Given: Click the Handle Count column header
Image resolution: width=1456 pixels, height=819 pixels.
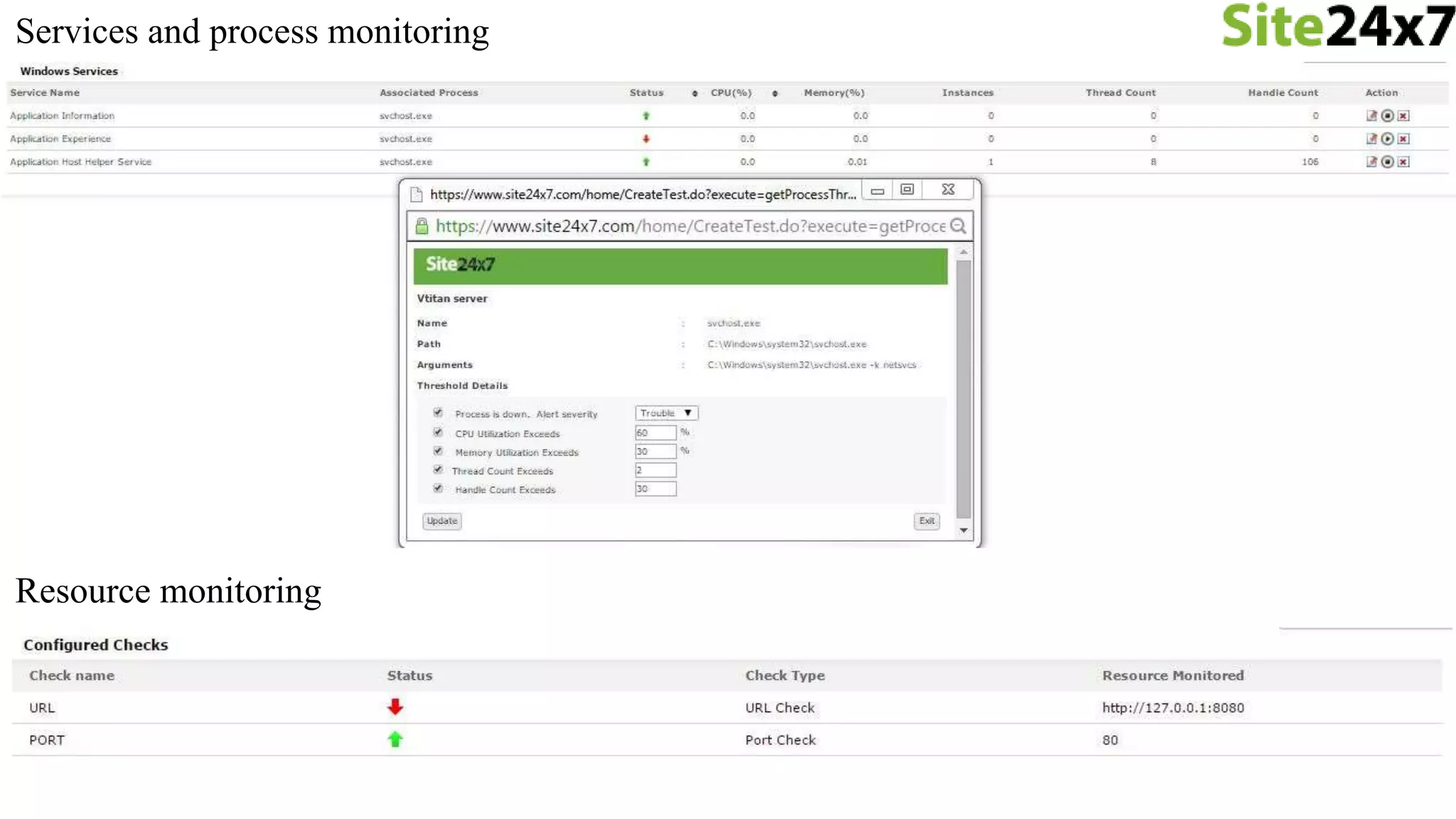Looking at the screenshot, I should coord(1283,93).
